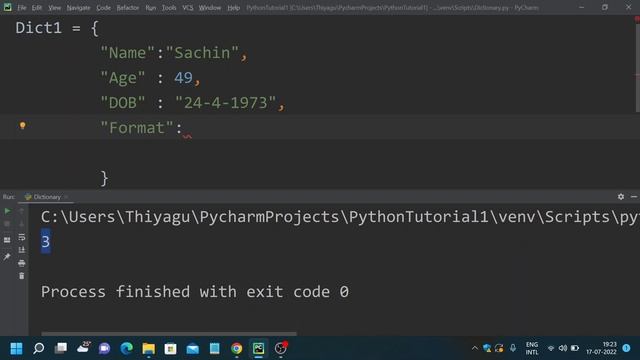This screenshot has height=360, width=640.
Task: Click the "Sachin" string value in editor
Action: [x=202, y=53]
